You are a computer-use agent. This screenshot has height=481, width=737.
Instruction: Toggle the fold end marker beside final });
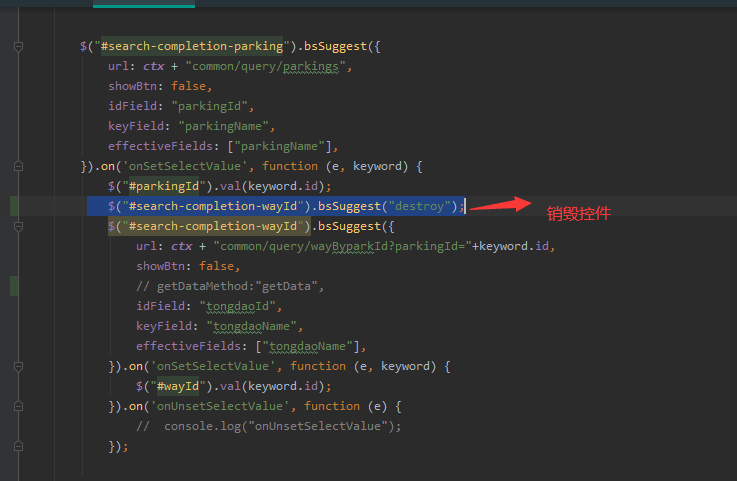coord(18,446)
